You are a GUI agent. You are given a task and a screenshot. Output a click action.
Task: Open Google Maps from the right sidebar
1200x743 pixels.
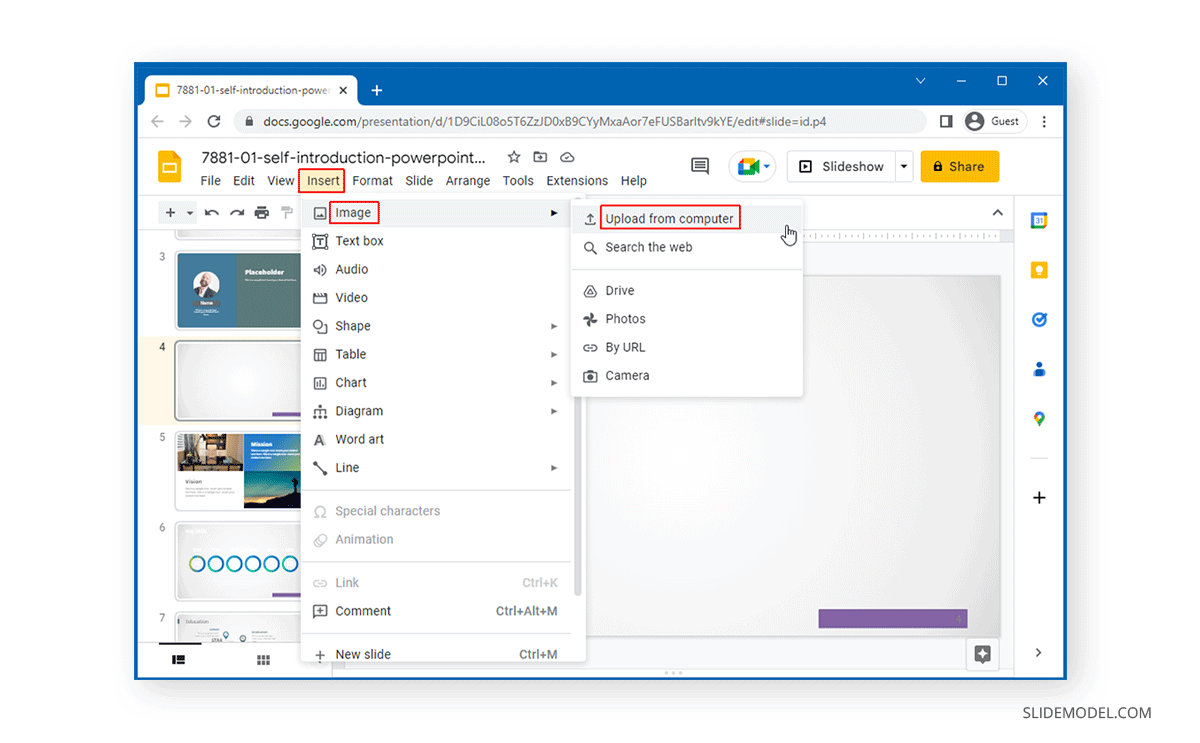click(x=1038, y=418)
